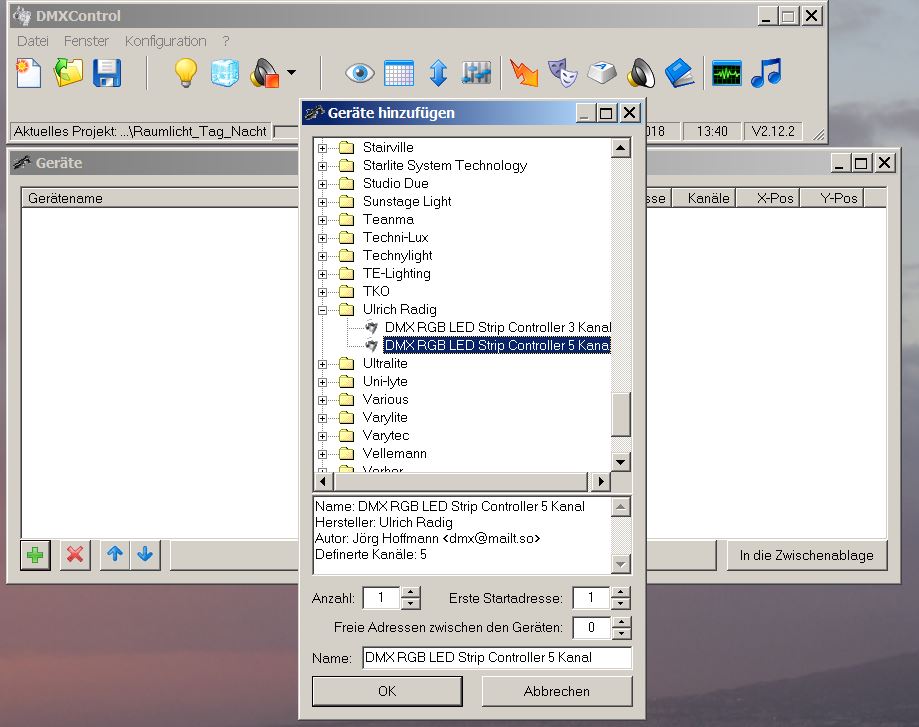Open the Fenster menu
The height and width of the screenshot is (727, 919).
(87, 41)
